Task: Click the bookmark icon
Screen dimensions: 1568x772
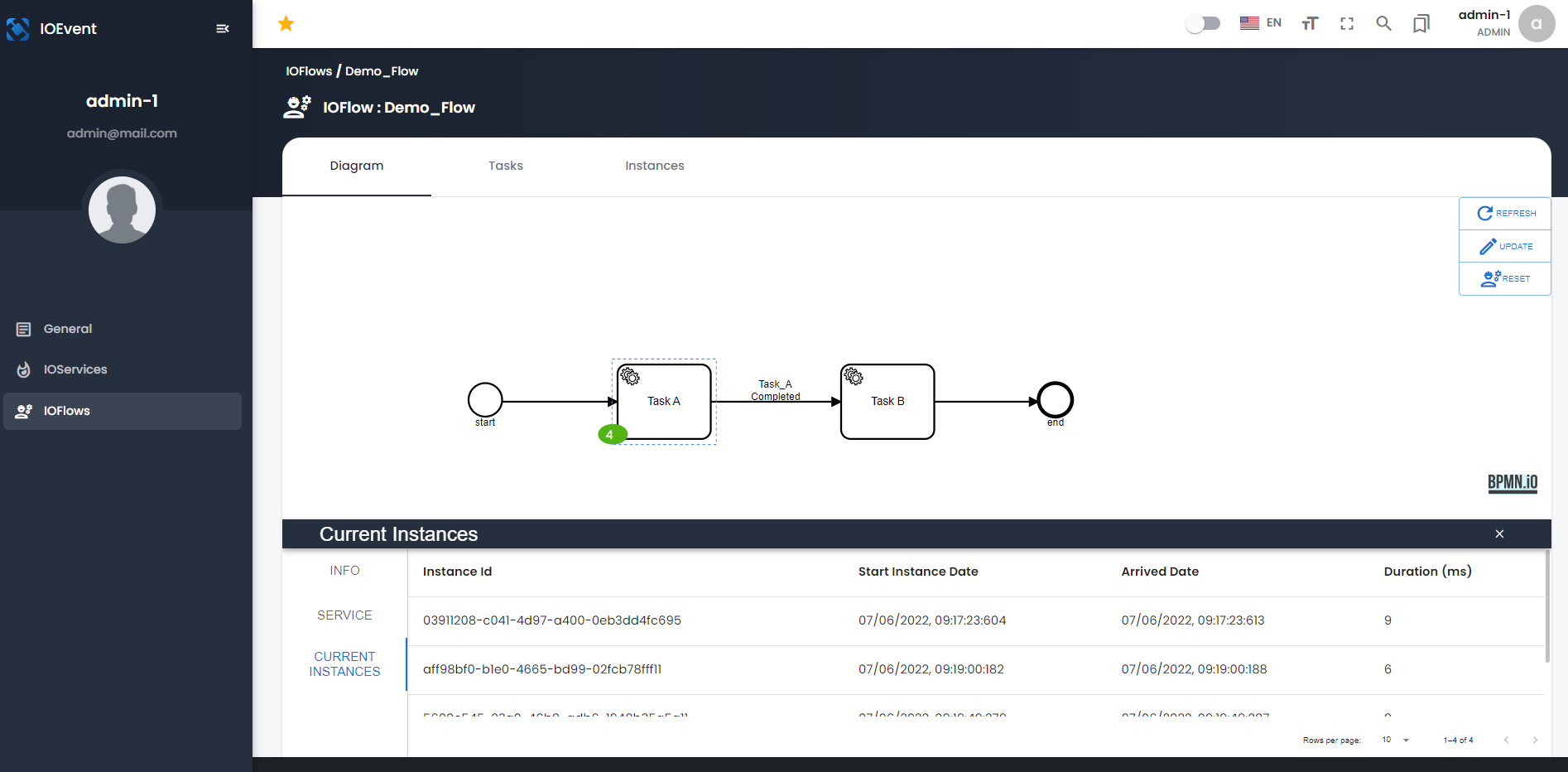Action: (x=1421, y=23)
